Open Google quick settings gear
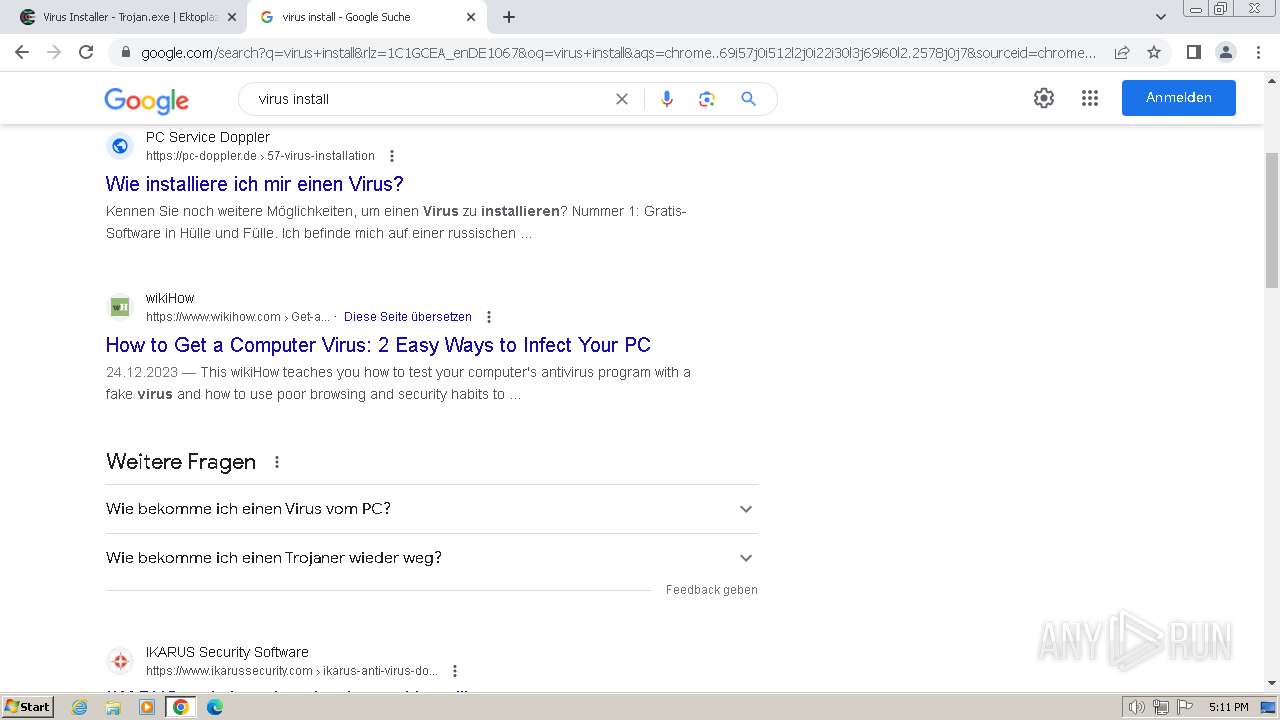The width and height of the screenshot is (1280, 720). (1044, 98)
